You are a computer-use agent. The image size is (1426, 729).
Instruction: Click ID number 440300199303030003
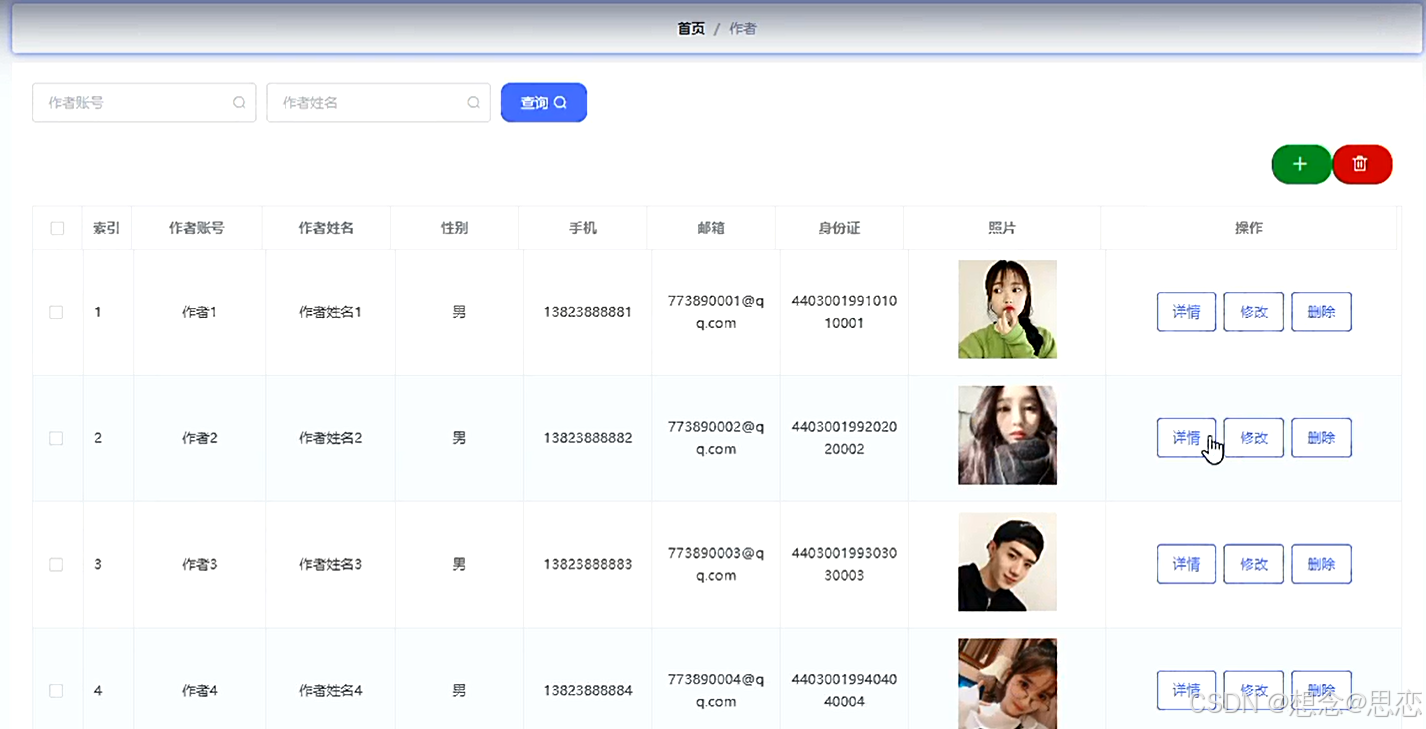(844, 564)
